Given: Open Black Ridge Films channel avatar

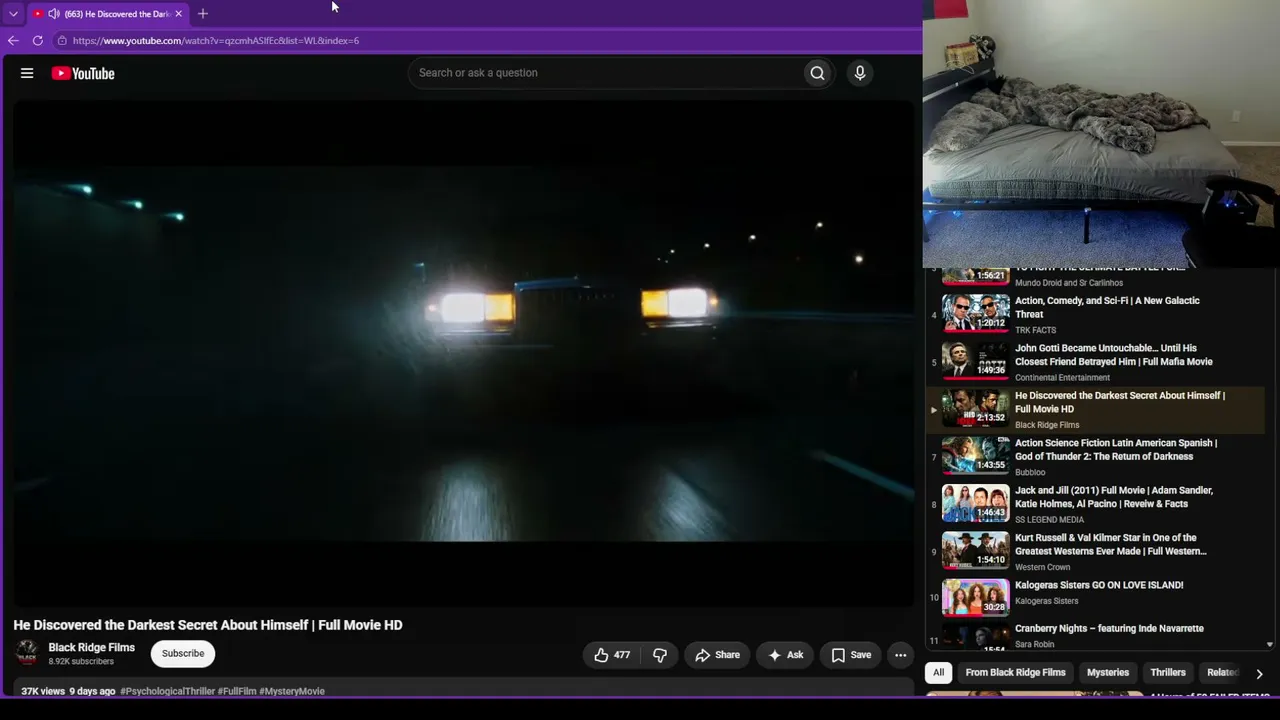Looking at the screenshot, I should [x=27, y=653].
